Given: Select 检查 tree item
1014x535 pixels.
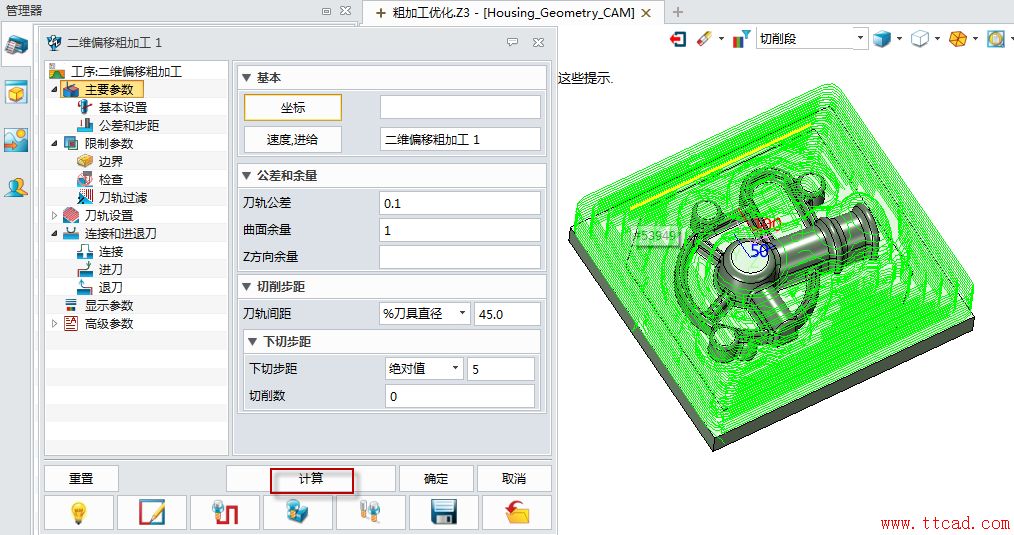Looking at the screenshot, I should [x=111, y=179].
